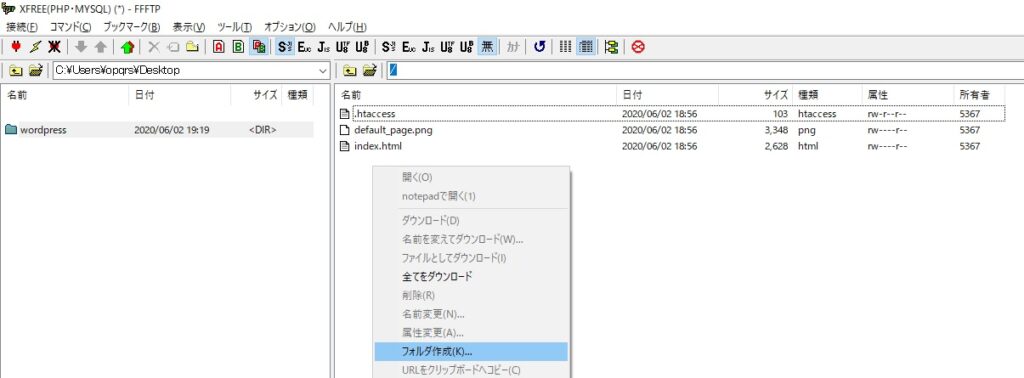Click 属性変更(A)... context menu entry

tap(471, 332)
